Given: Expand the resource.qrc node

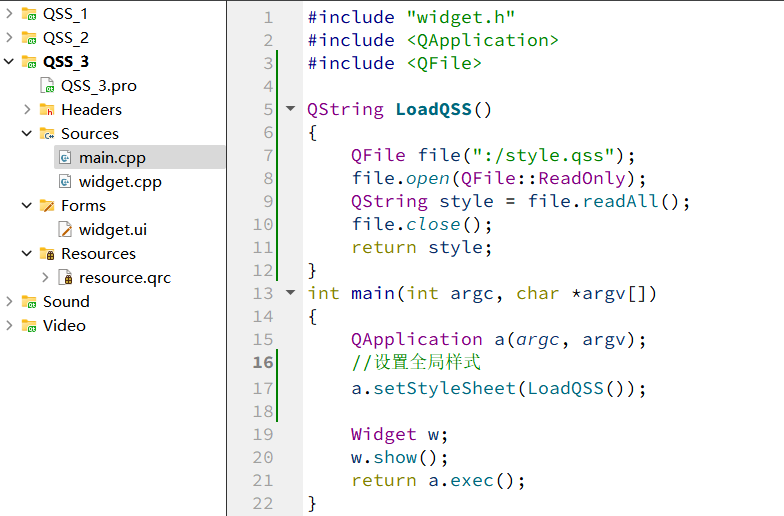Looking at the screenshot, I should [45, 278].
